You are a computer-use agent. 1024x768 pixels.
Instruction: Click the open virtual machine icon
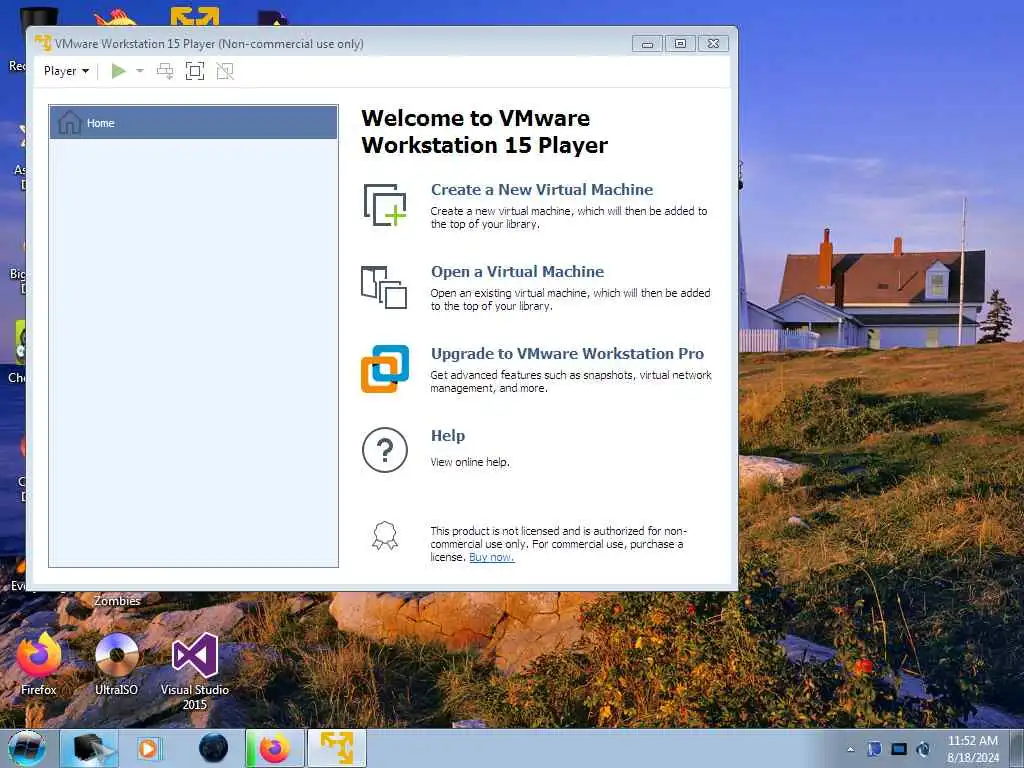click(384, 287)
